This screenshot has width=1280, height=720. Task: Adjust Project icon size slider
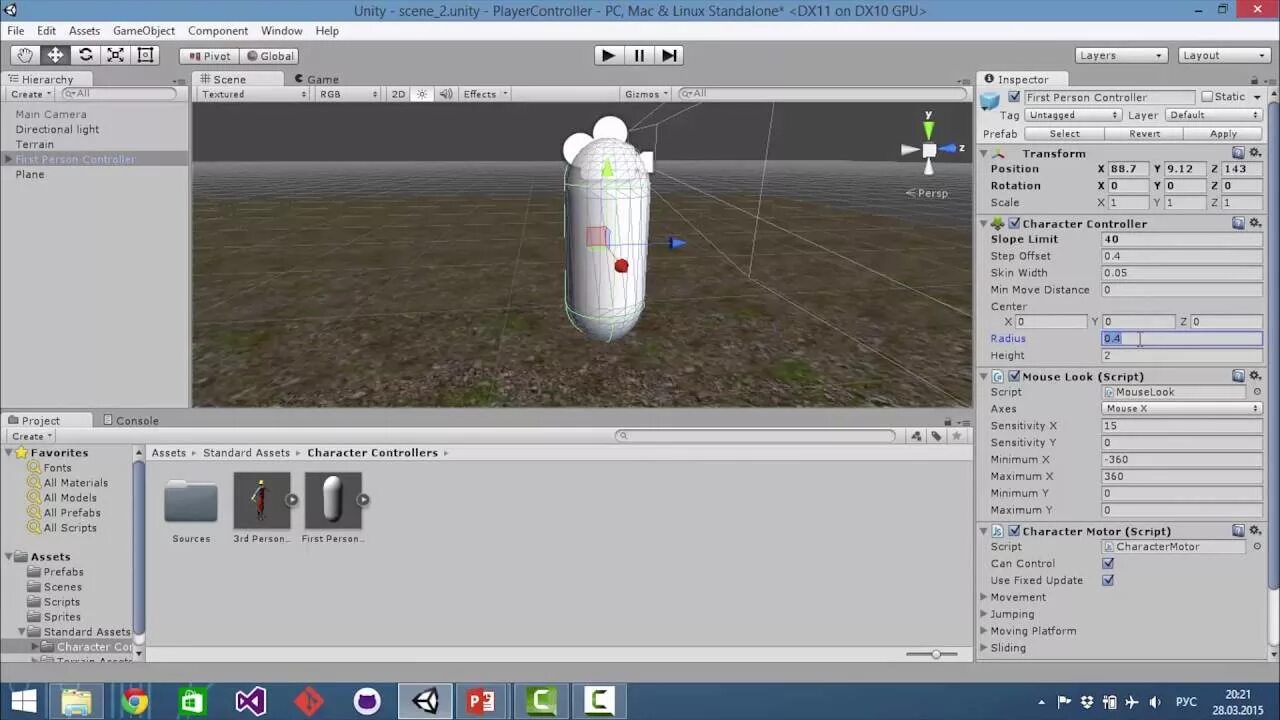[x=935, y=654]
